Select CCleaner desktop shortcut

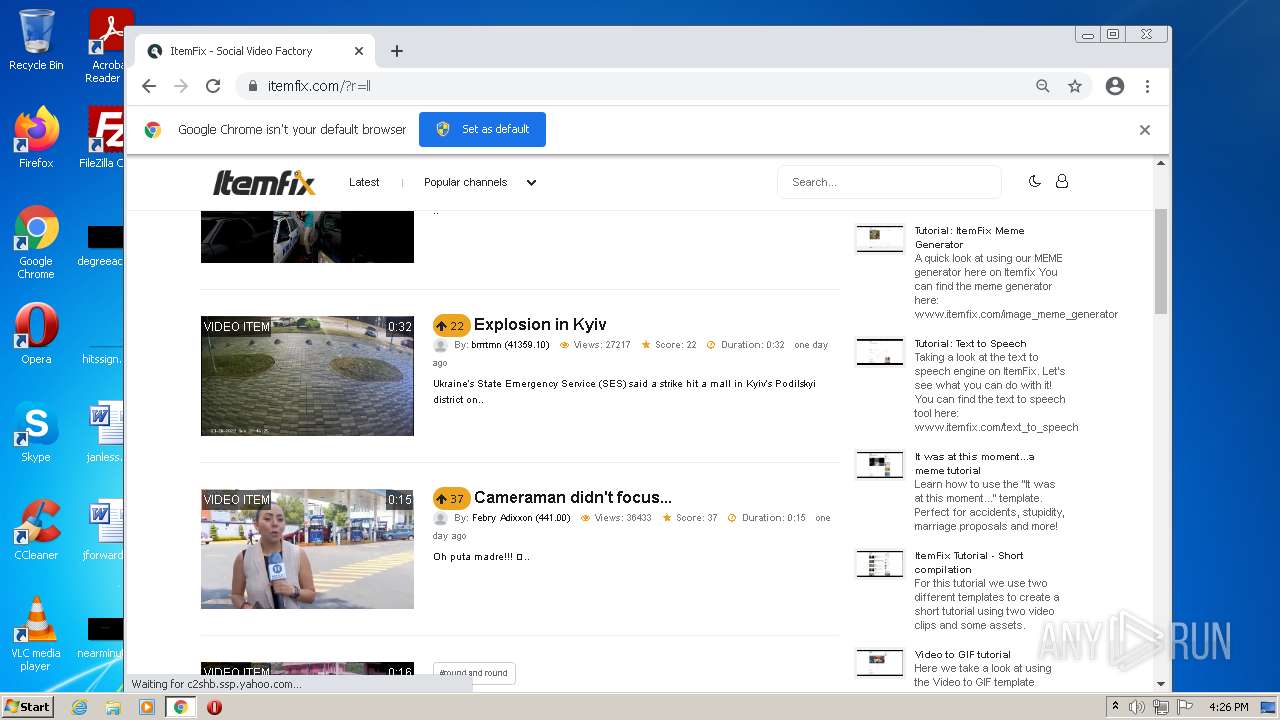point(36,530)
